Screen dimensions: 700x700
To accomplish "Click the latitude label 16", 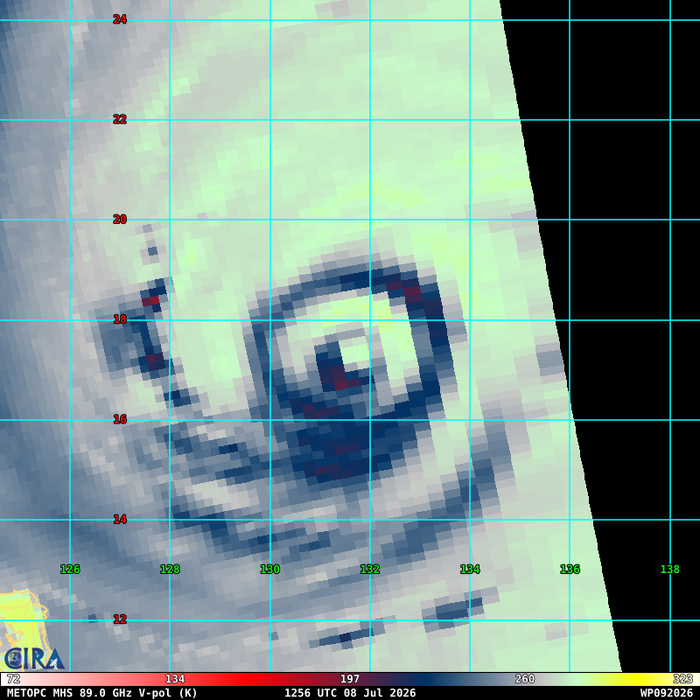I will click(x=120, y=419).
